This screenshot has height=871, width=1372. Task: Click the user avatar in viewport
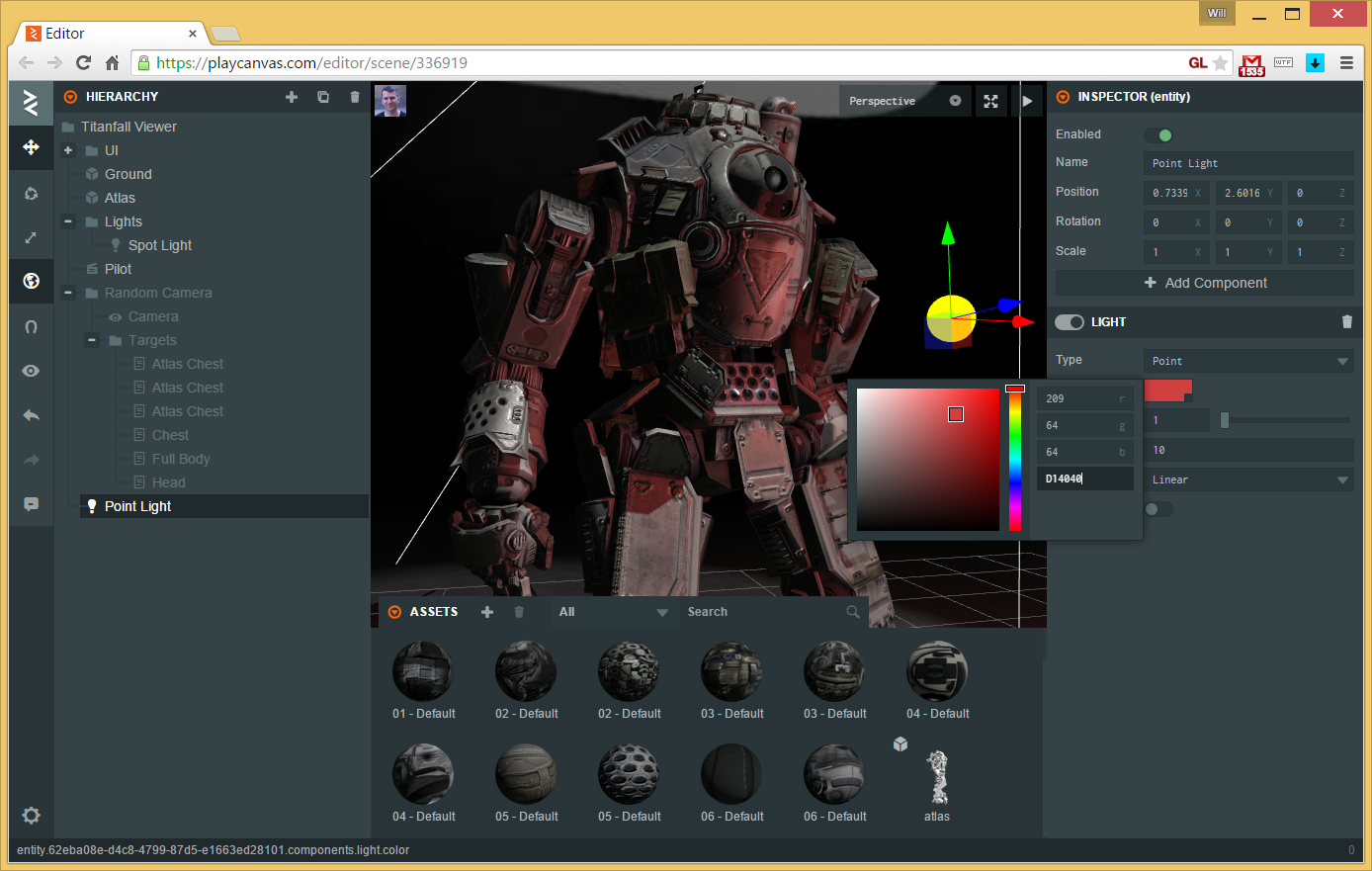tap(390, 101)
